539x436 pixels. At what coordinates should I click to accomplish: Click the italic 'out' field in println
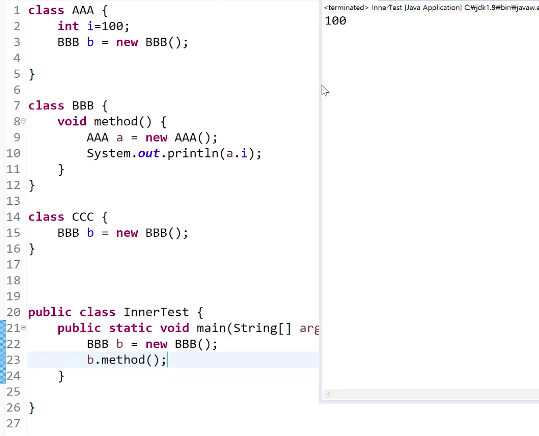point(148,153)
